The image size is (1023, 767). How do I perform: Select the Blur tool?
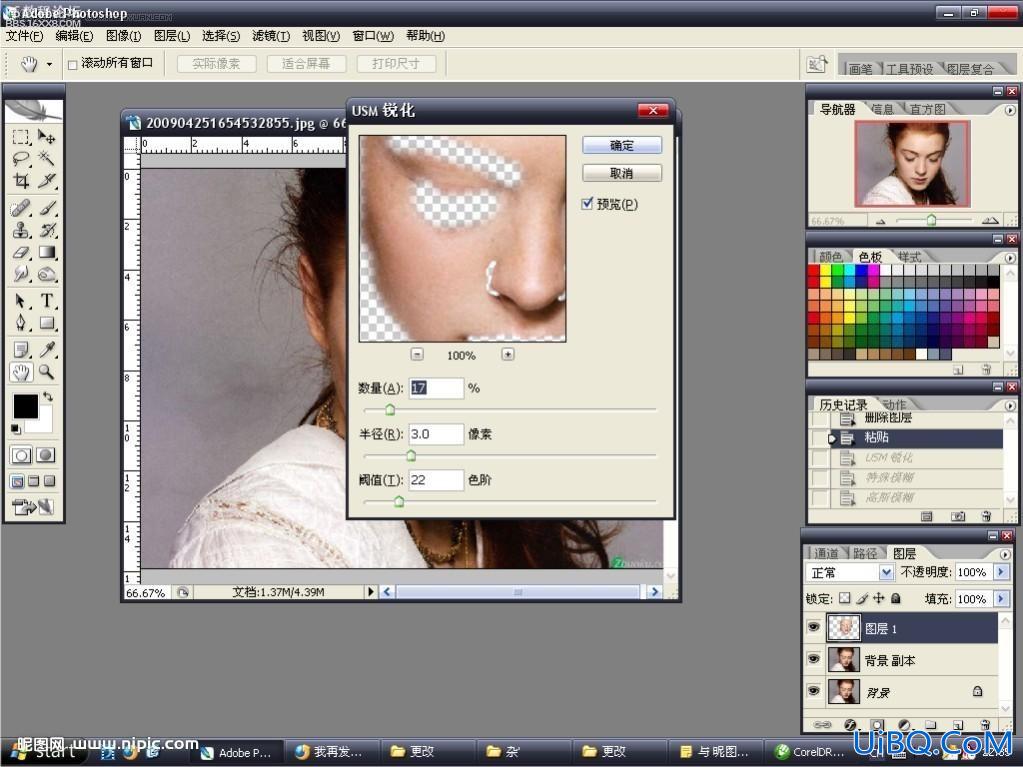pyautogui.click(x=21, y=273)
